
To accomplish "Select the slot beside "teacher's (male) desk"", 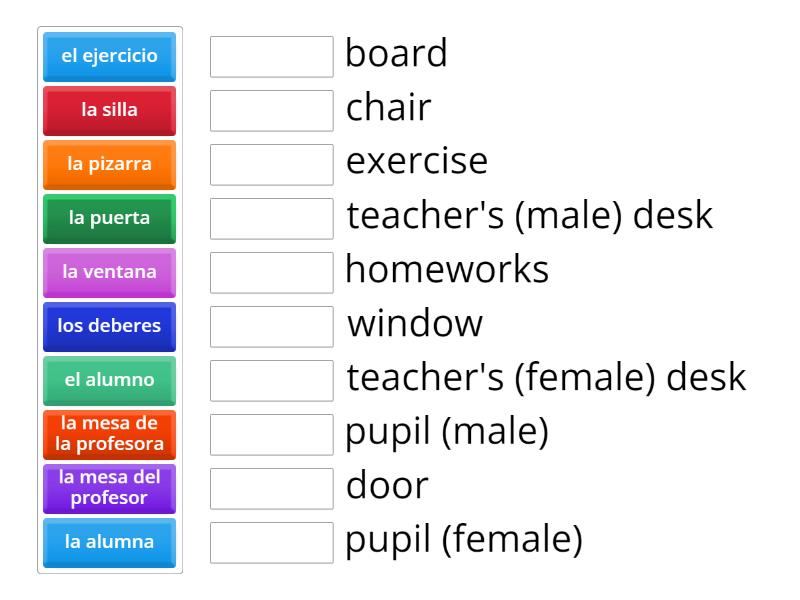I will [272, 219].
